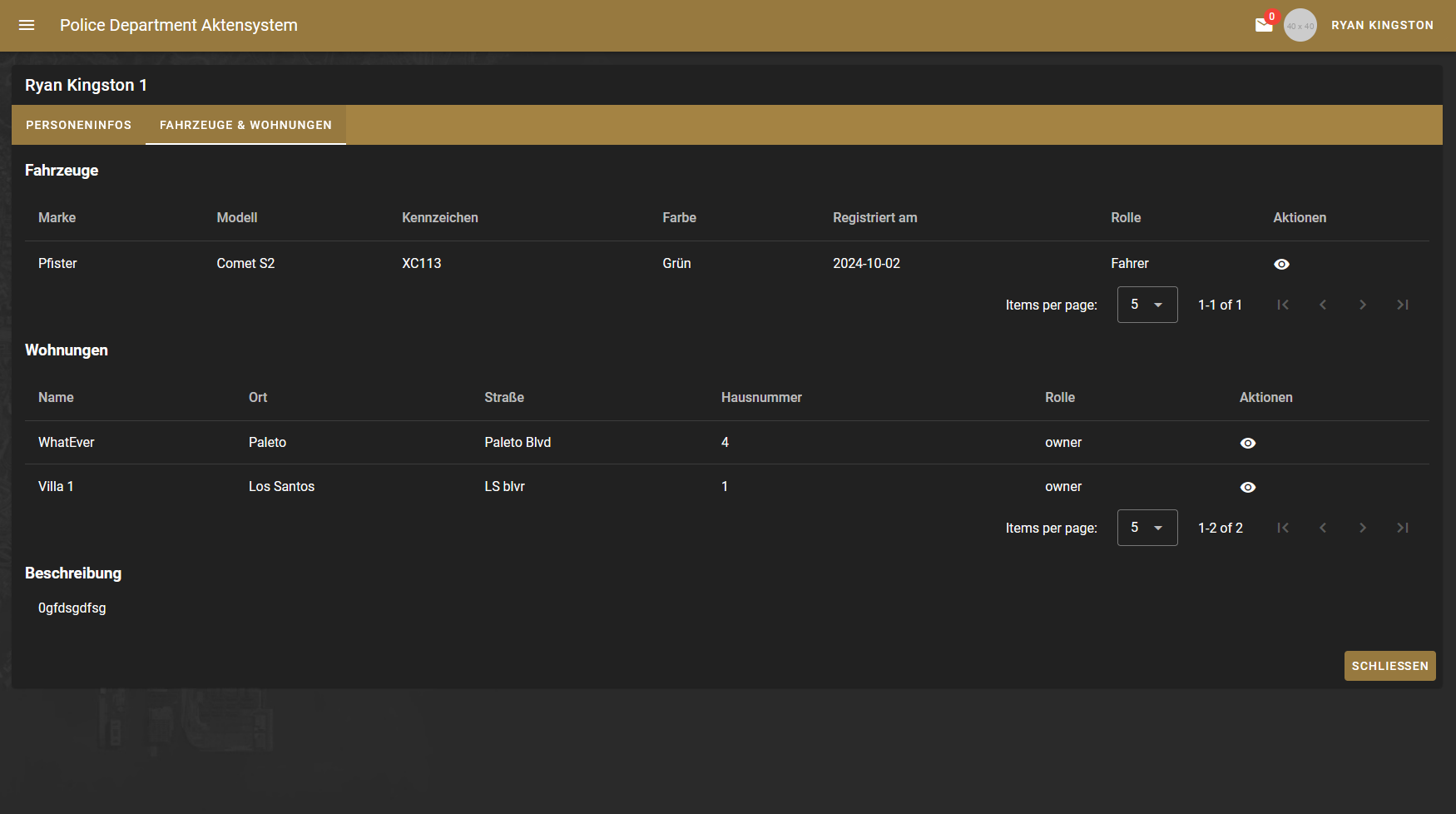Click the 1-2 of 2 pagination range
This screenshot has width=1456, height=814.
coord(1221,528)
